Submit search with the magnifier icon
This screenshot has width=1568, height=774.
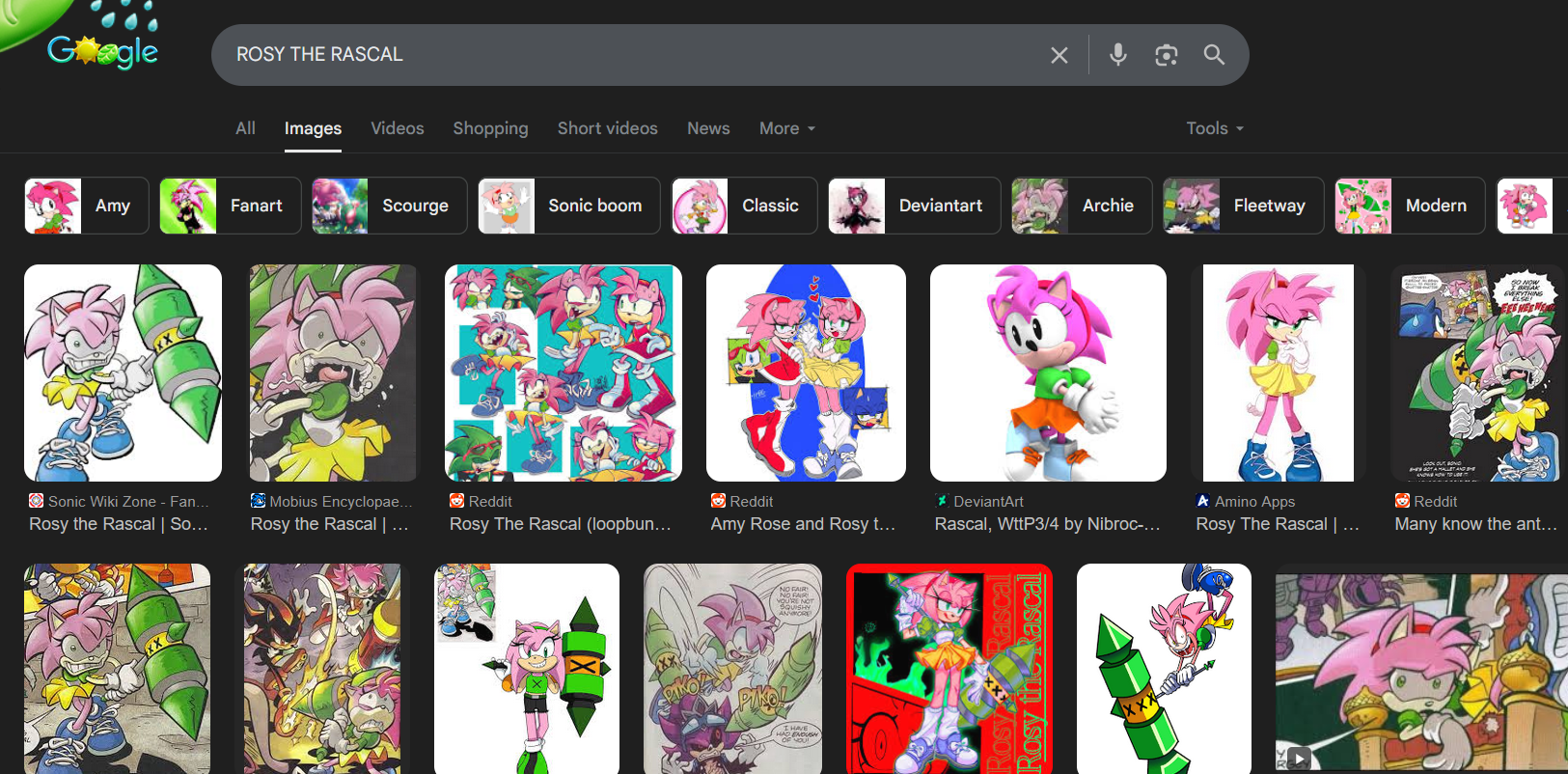click(x=1214, y=55)
